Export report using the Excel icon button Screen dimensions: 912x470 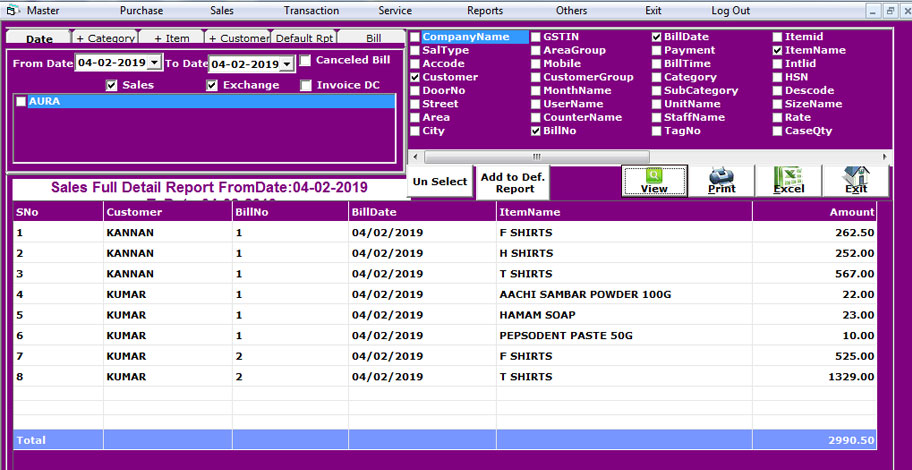(789, 181)
